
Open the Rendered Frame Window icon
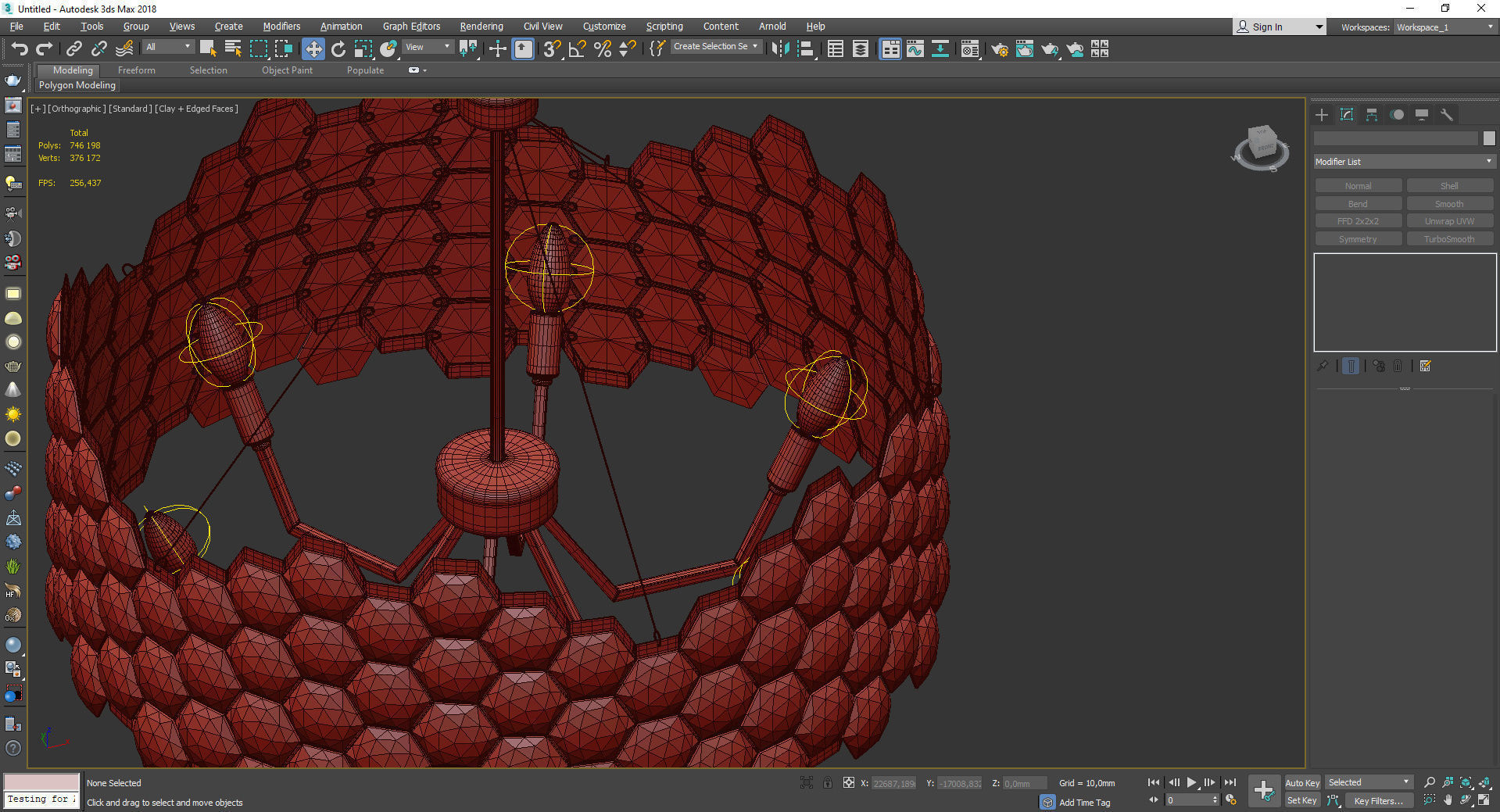1025,49
